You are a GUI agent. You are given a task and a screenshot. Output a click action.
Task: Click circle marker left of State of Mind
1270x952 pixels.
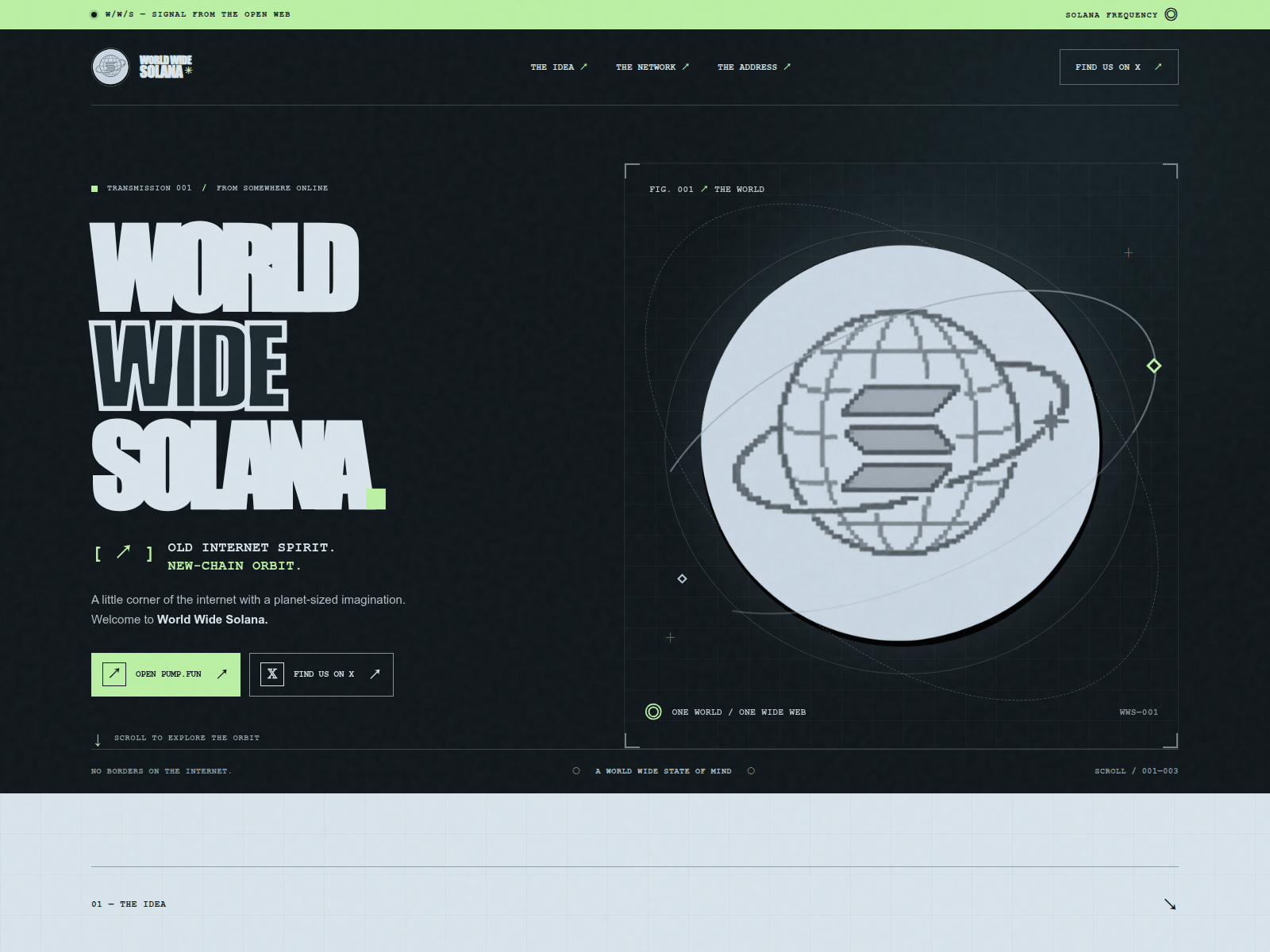tap(576, 771)
